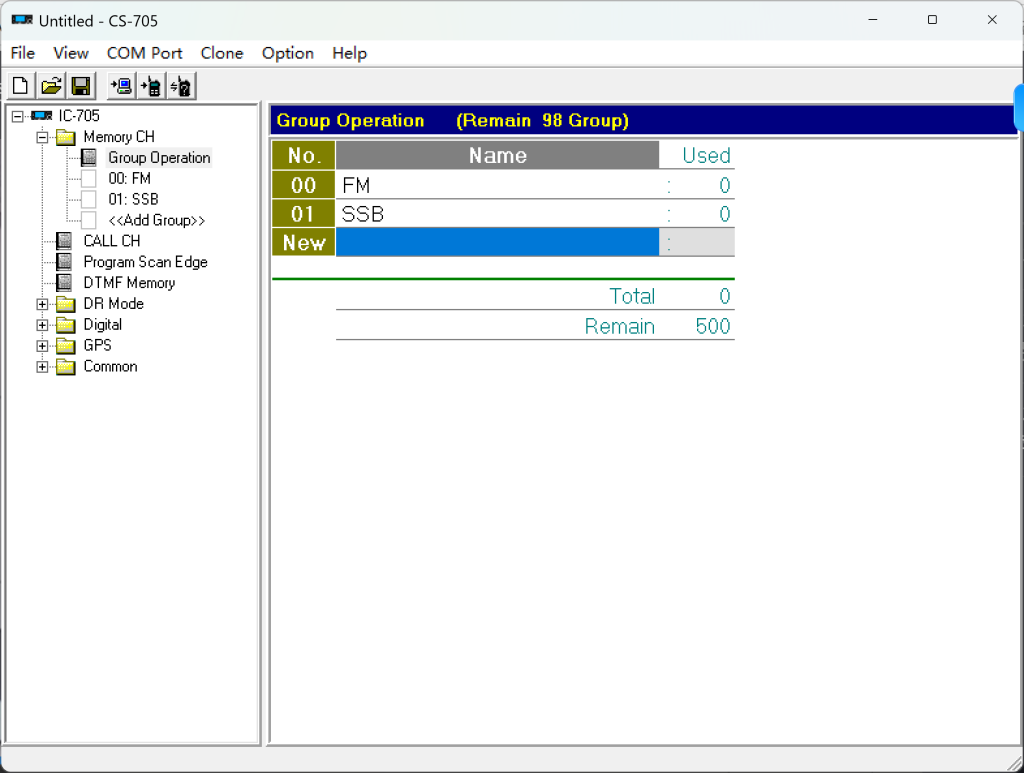Select the 00: FM group in tree
Image resolution: width=1024 pixels, height=773 pixels.
[129, 178]
